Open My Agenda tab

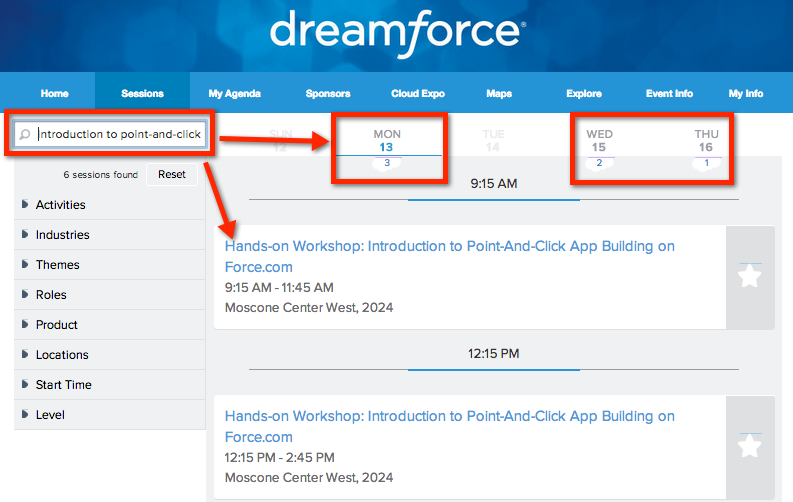(235, 94)
